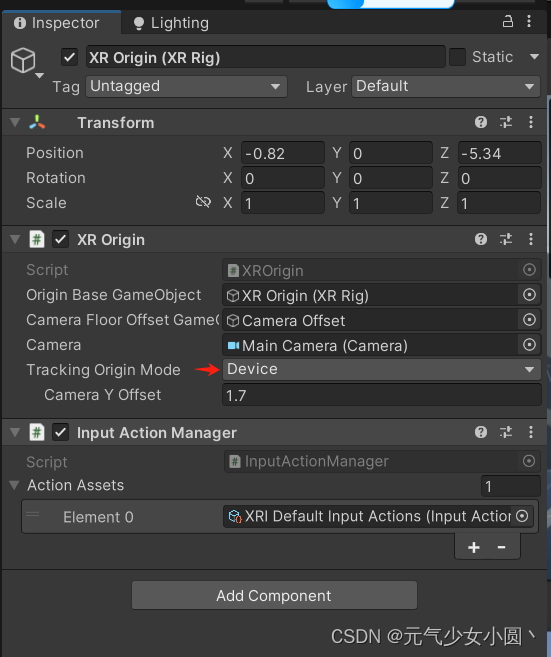Image resolution: width=551 pixels, height=657 pixels.
Task: Open XR Origin component preset settings icon
Action: (x=506, y=239)
